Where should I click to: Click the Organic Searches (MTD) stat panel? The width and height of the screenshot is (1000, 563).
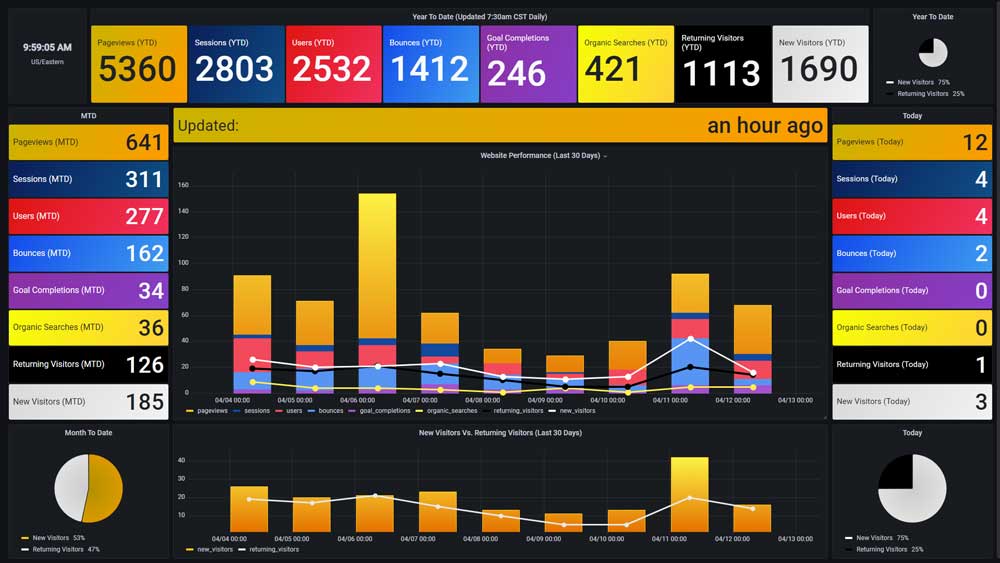click(x=88, y=328)
